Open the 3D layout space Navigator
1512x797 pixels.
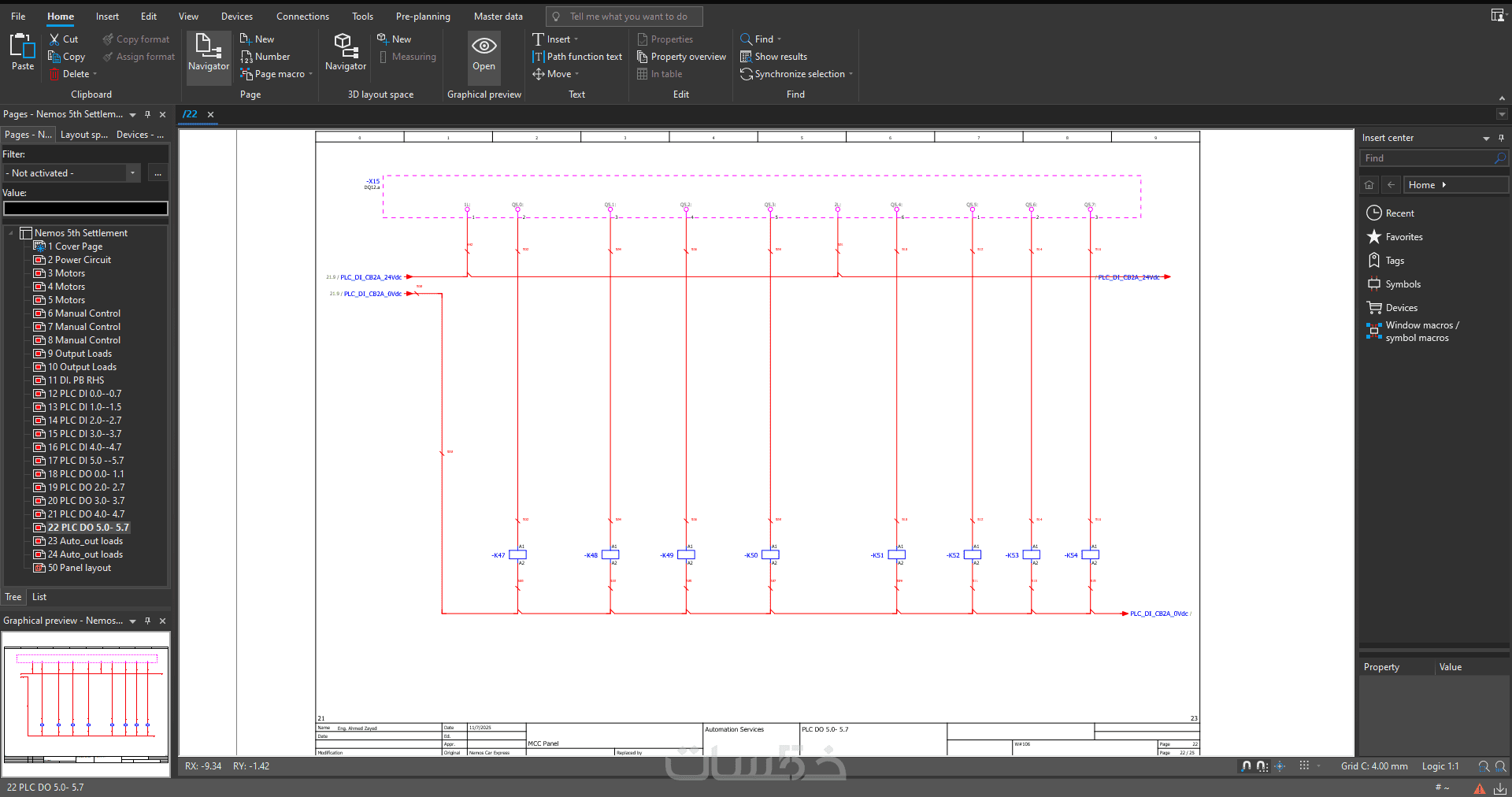click(x=346, y=53)
